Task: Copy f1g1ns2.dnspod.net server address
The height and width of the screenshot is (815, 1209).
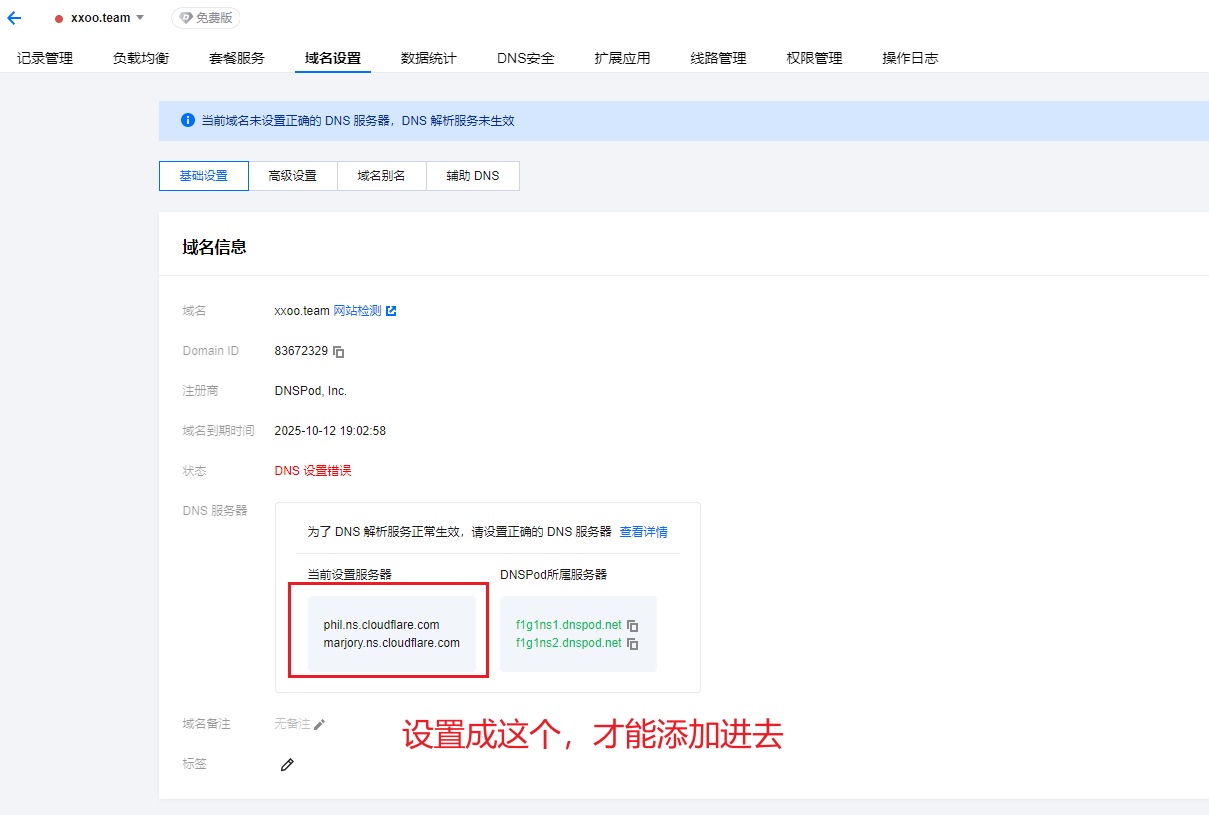Action: click(x=632, y=644)
